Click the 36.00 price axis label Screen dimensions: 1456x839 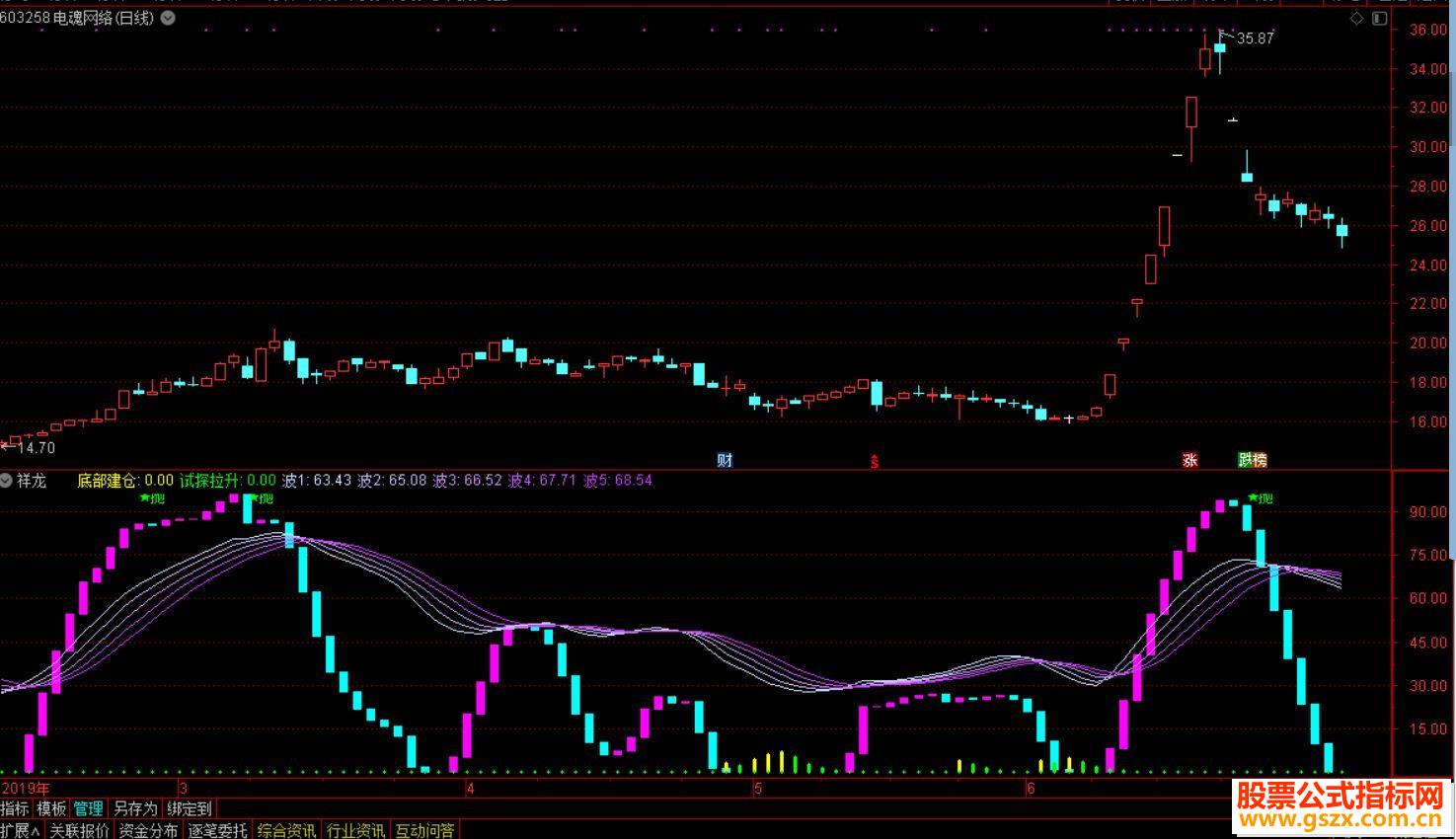point(1428,30)
